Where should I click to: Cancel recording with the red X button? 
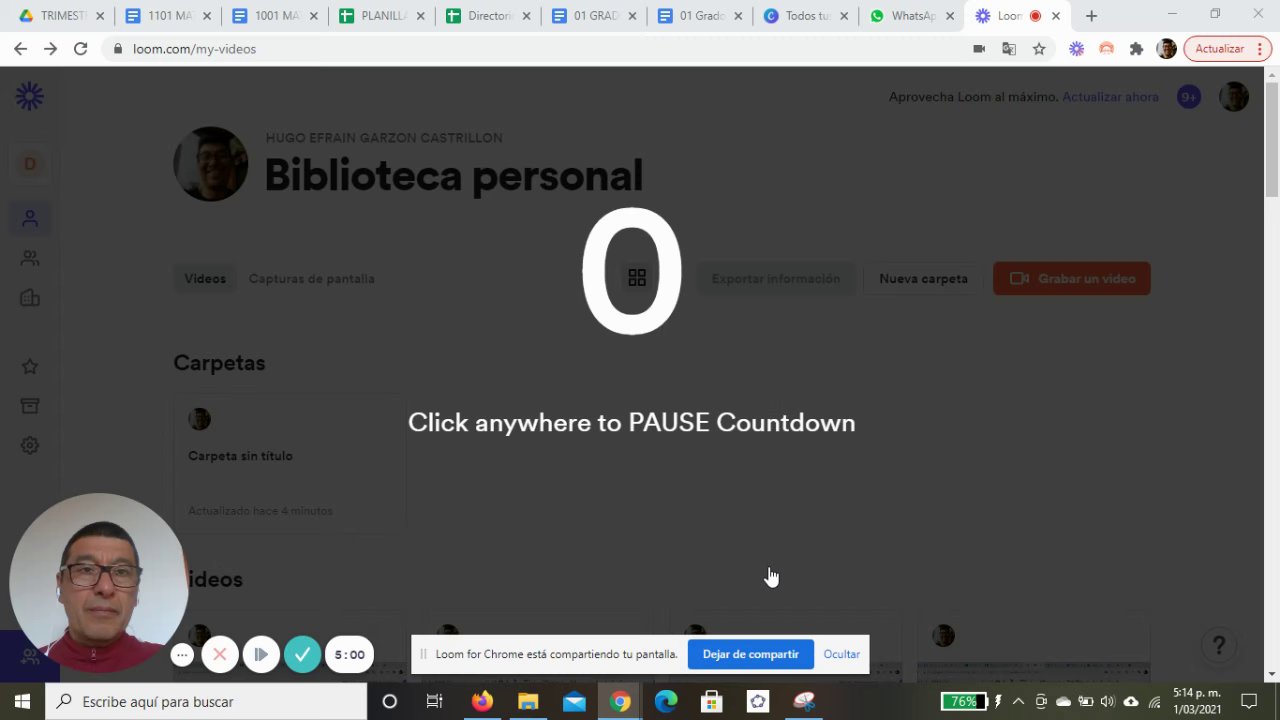(x=220, y=655)
